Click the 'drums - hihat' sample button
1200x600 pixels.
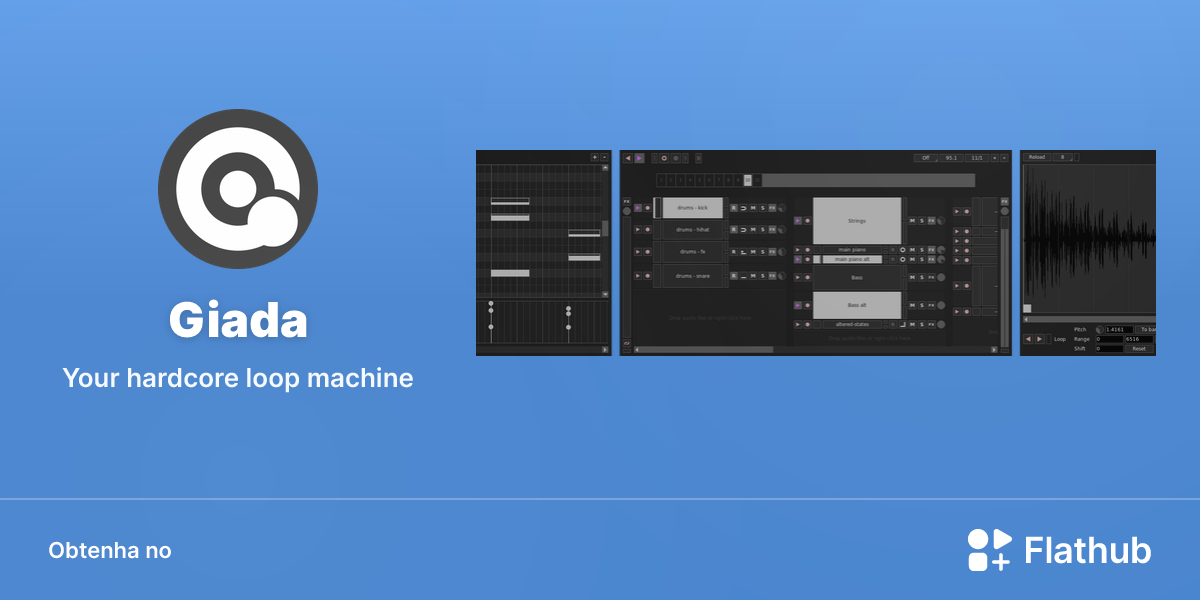[692, 230]
